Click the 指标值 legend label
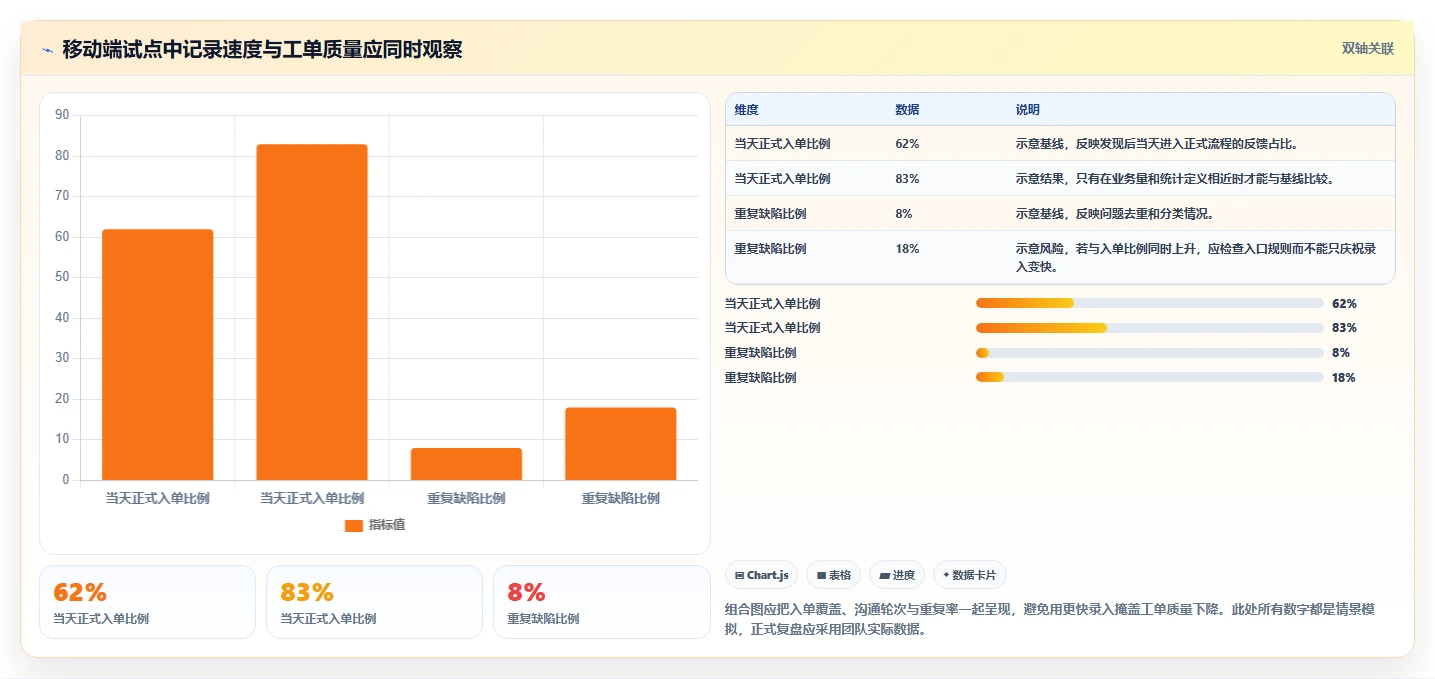 (387, 525)
